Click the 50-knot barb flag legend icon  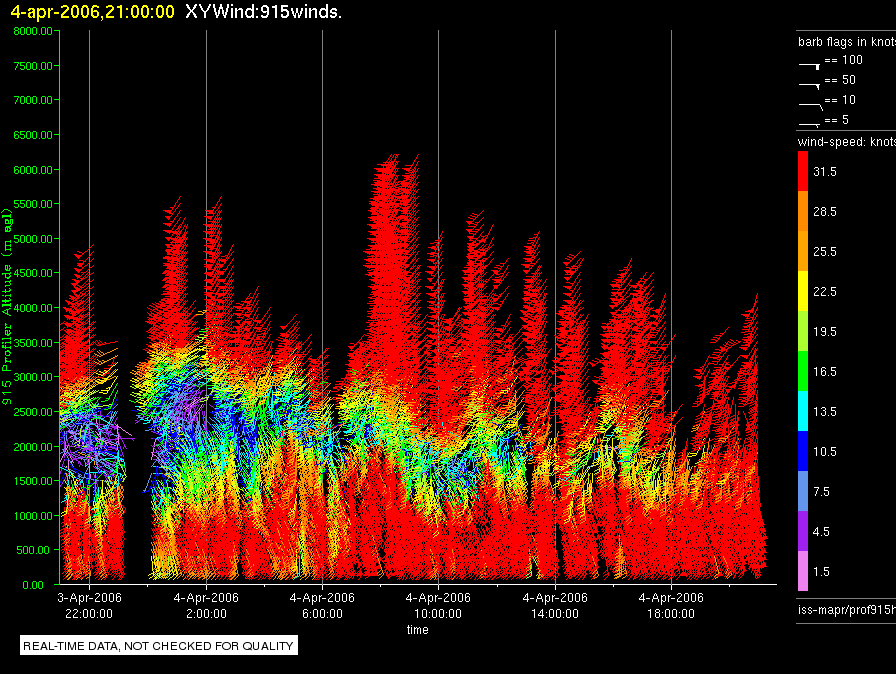809,86
